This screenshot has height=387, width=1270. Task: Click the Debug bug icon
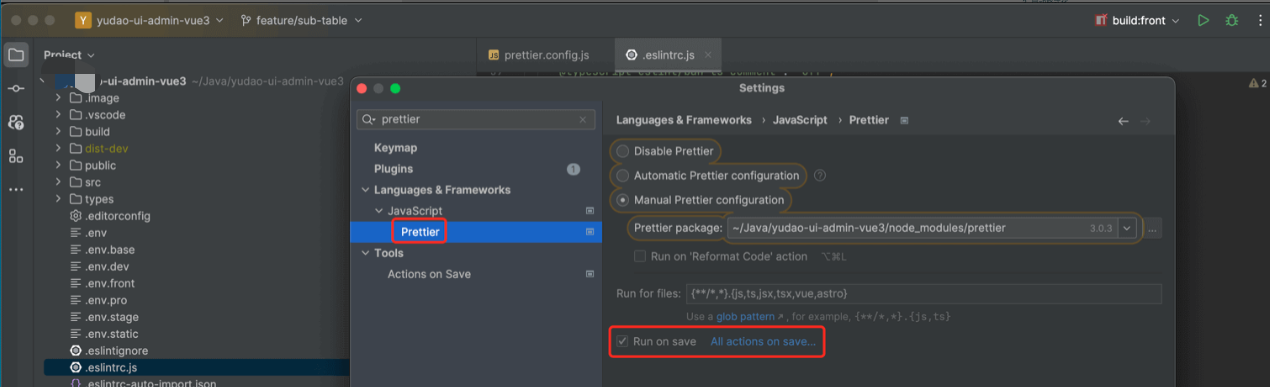(1232, 20)
